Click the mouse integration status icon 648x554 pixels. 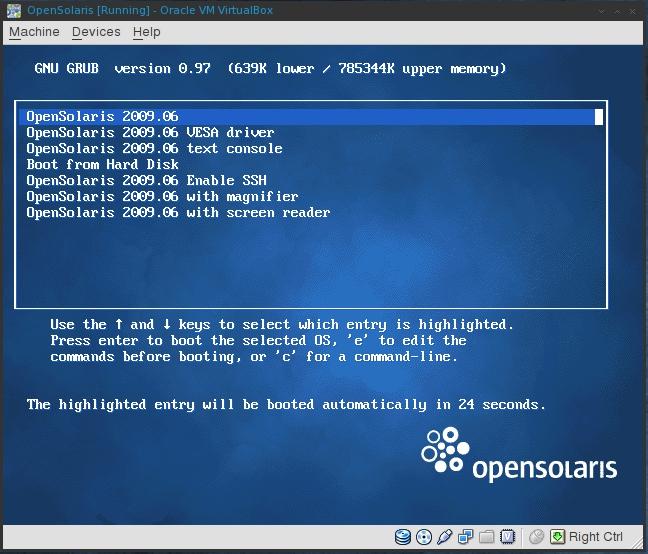coord(536,537)
